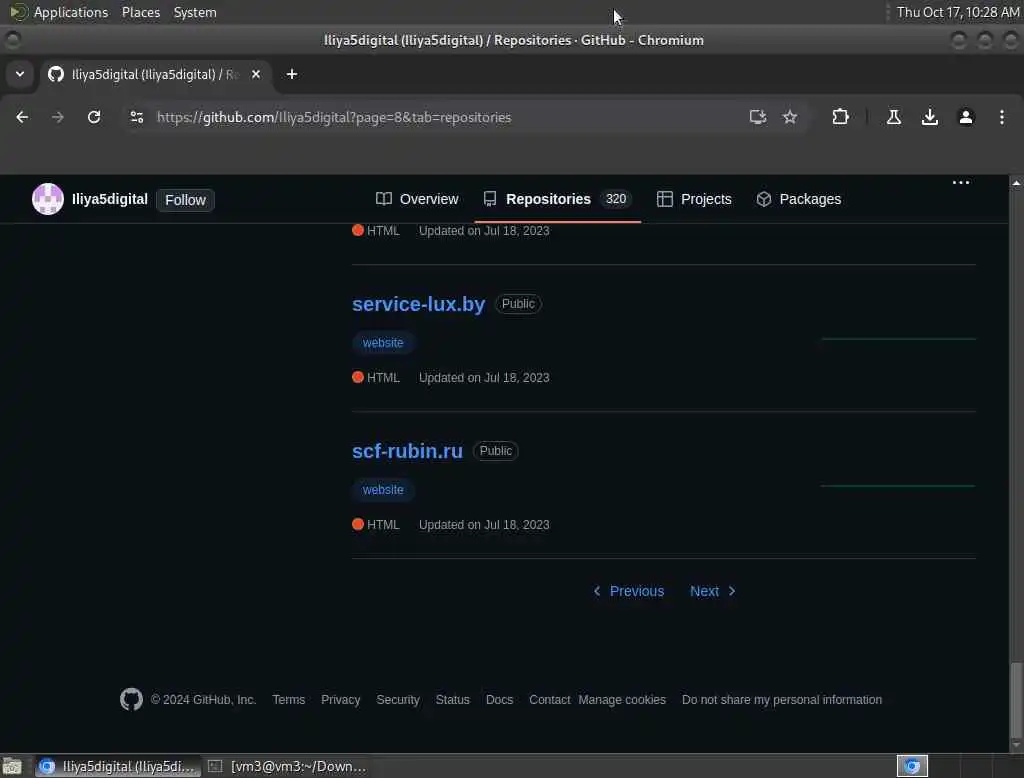Click scf-rubin.ru activity sparkline graph
This screenshot has height=778, width=1024.
[898, 486]
